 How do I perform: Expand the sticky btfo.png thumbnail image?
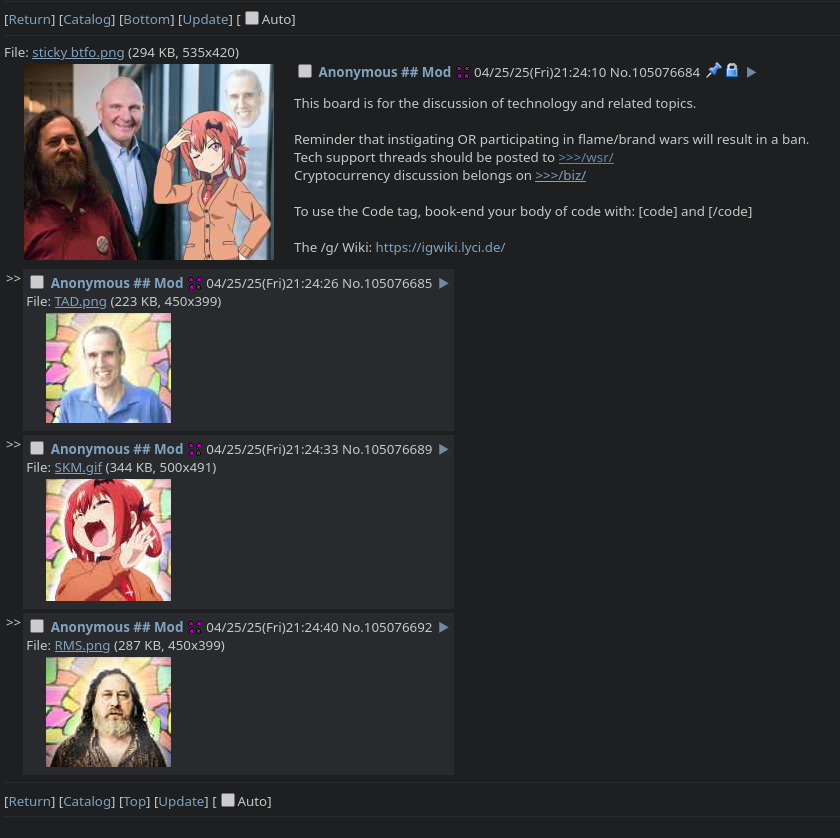coord(149,162)
